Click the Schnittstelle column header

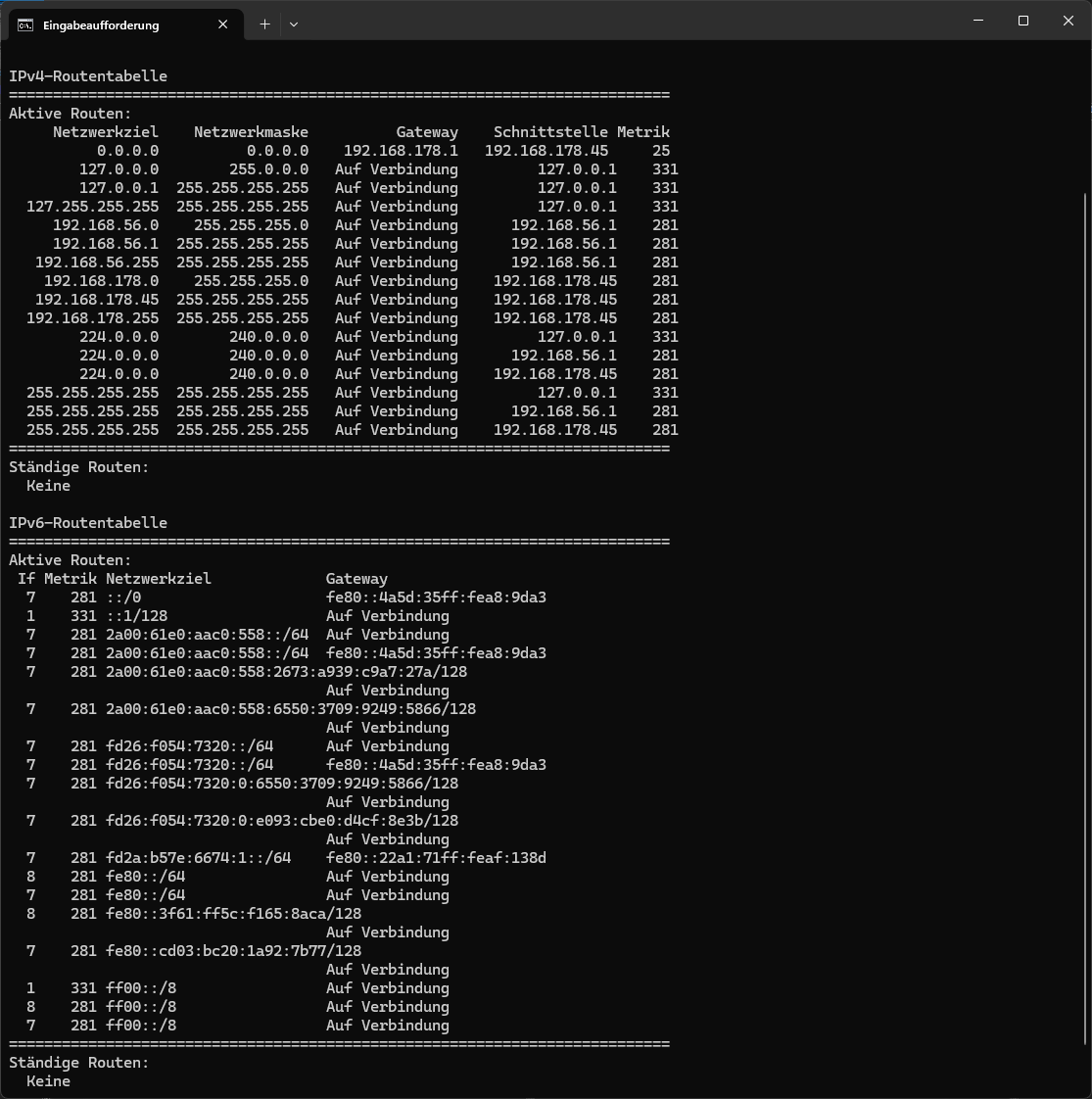click(x=550, y=132)
